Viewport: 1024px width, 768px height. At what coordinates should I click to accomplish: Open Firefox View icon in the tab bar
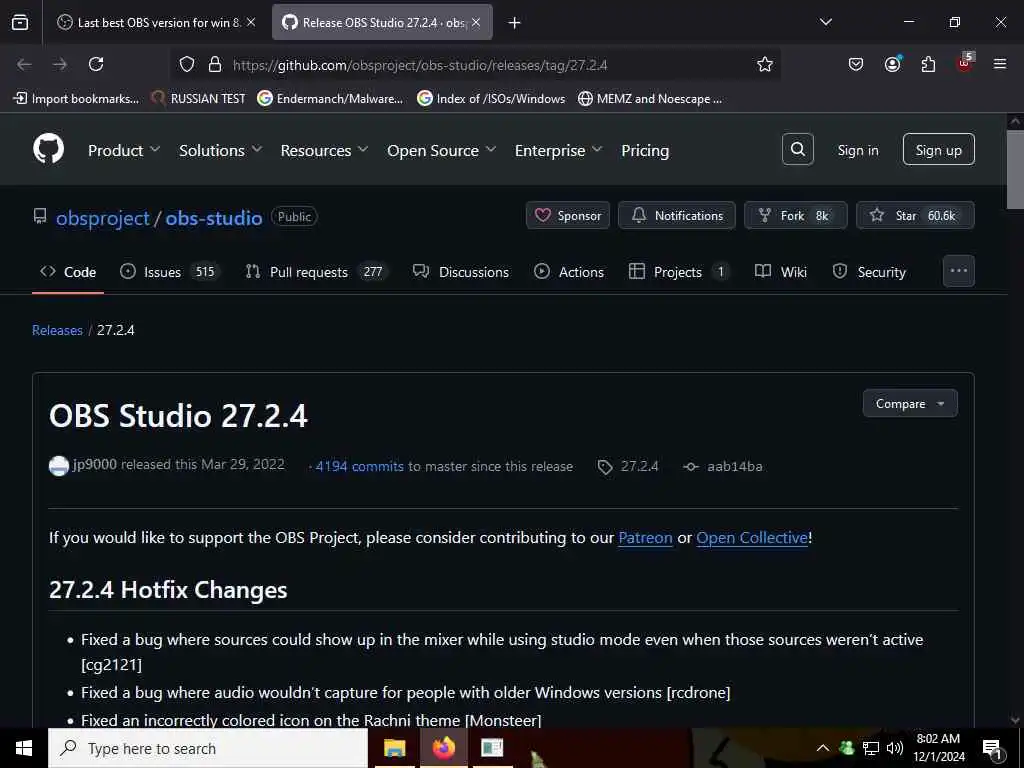pos(20,22)
